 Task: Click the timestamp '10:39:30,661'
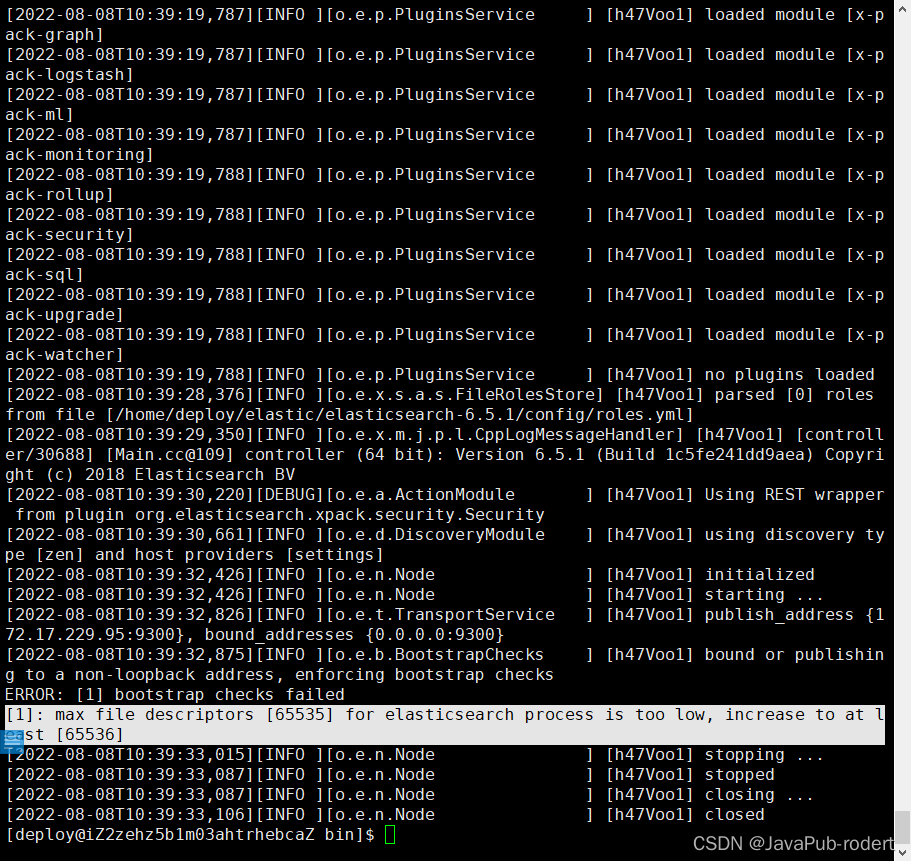pyautogui.click(x=190, y=535)
